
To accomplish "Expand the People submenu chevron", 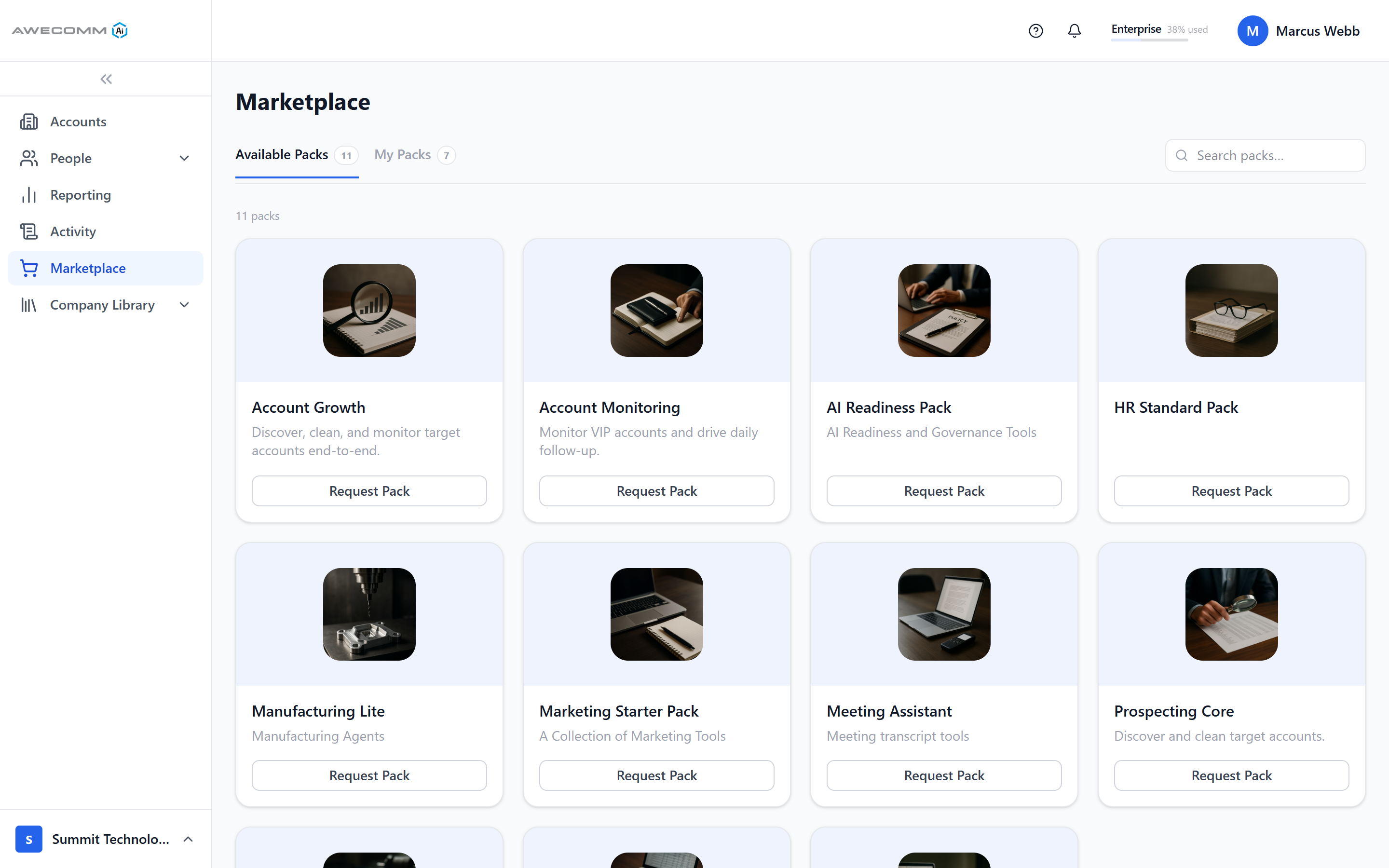I will [x=184, y=159].
